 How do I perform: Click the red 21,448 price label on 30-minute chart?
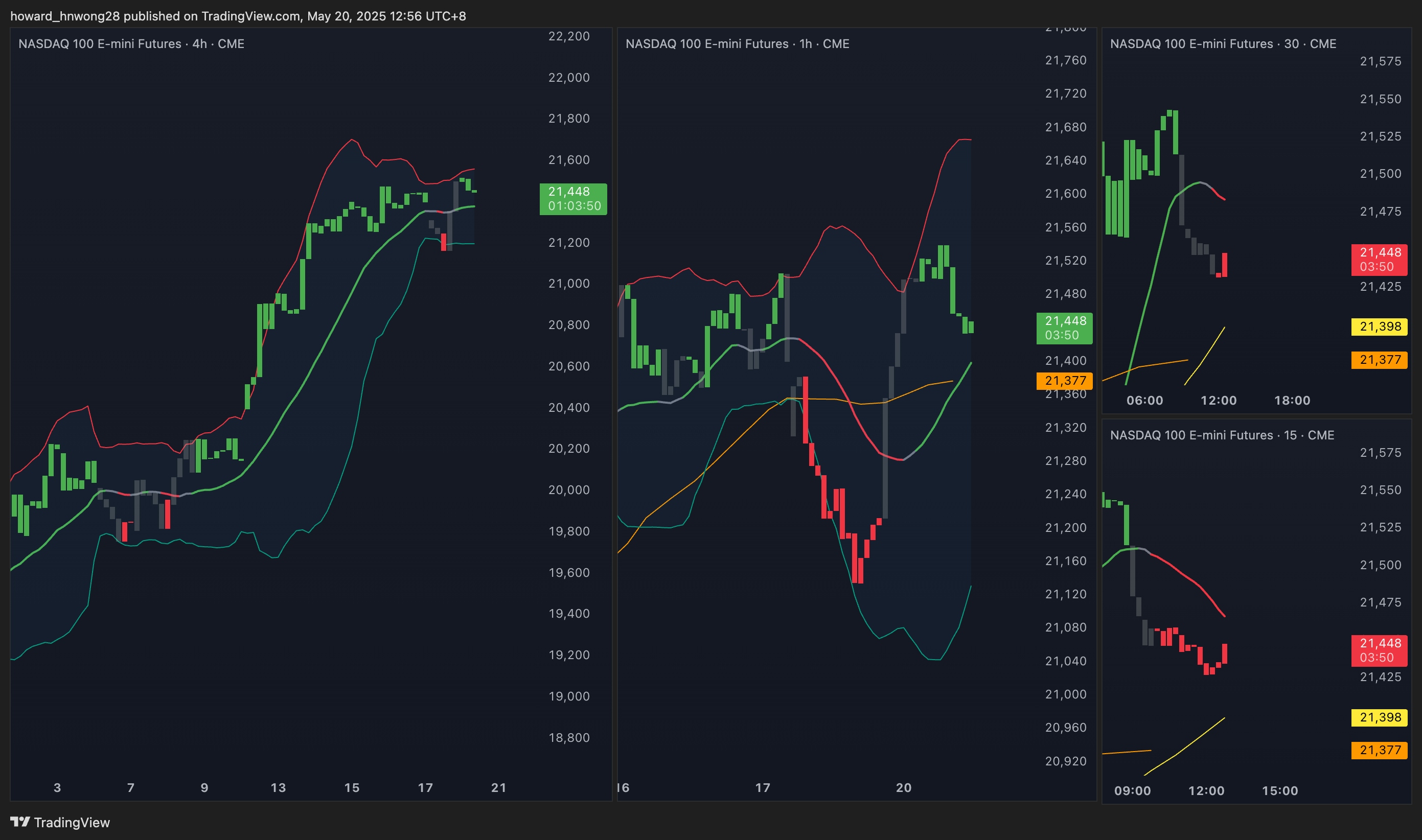coord(1379,259)
